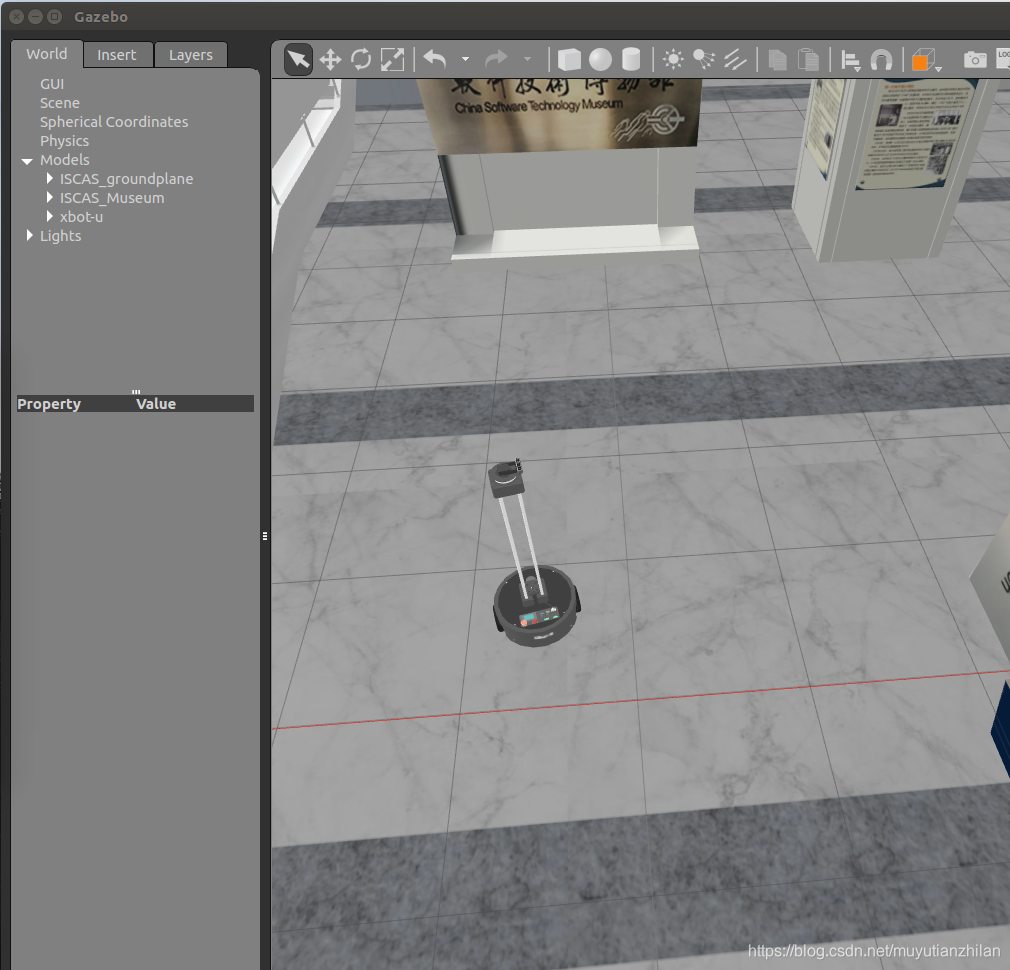Activate the rotate mode tool
The width and height of the screenshot is (1010, 970).
[x=361, y=60]
